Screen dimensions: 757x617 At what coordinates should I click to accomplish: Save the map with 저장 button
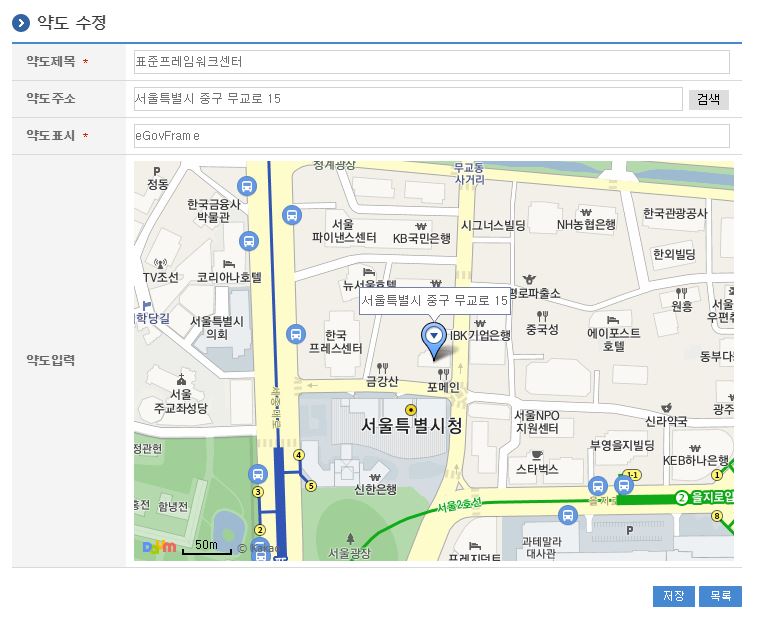point(673,596)
